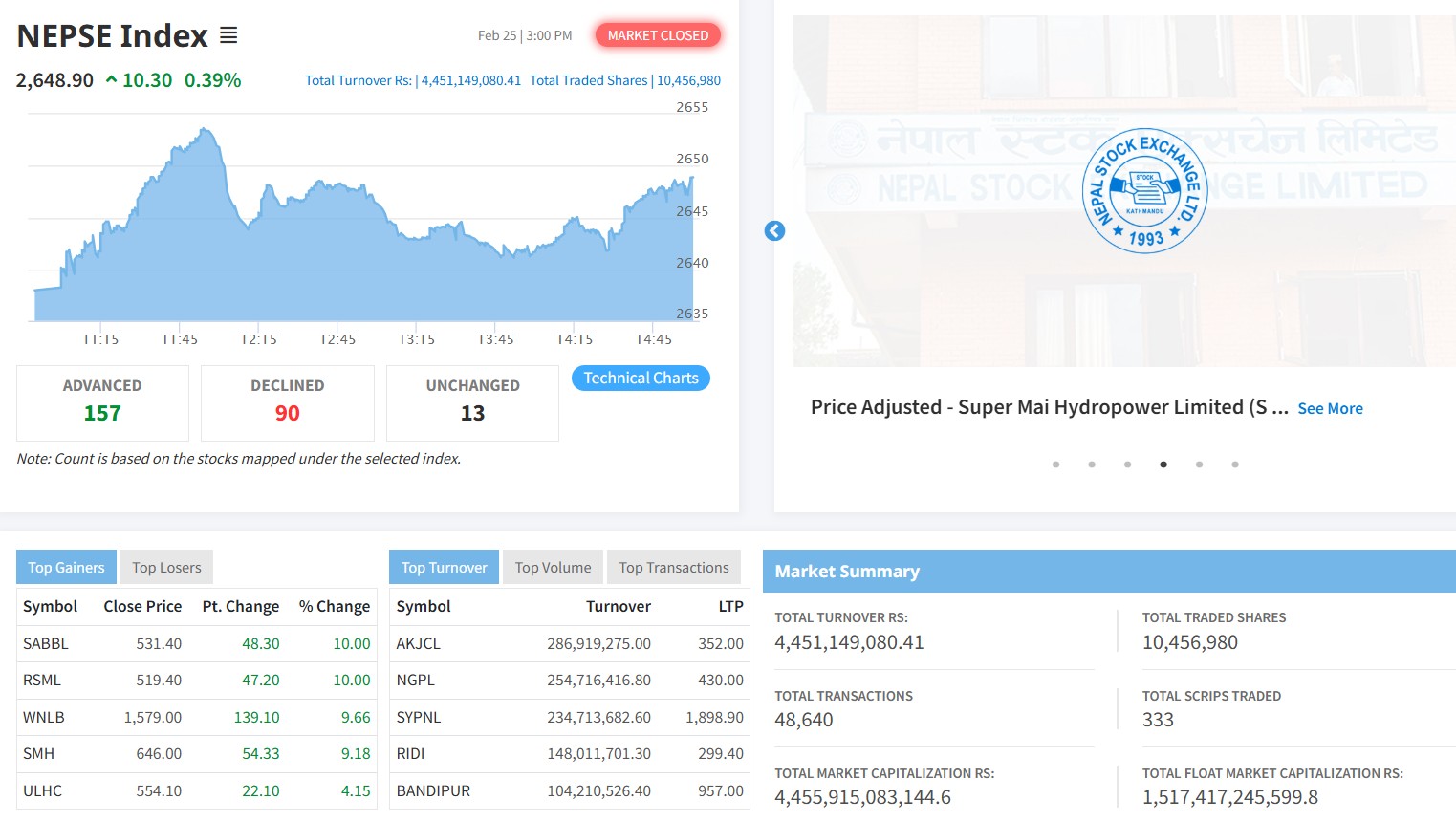Select the first carousel dot
The height and width of the screenshot is (822, 1456).
pyautogui.click(x=1055, y=465)
